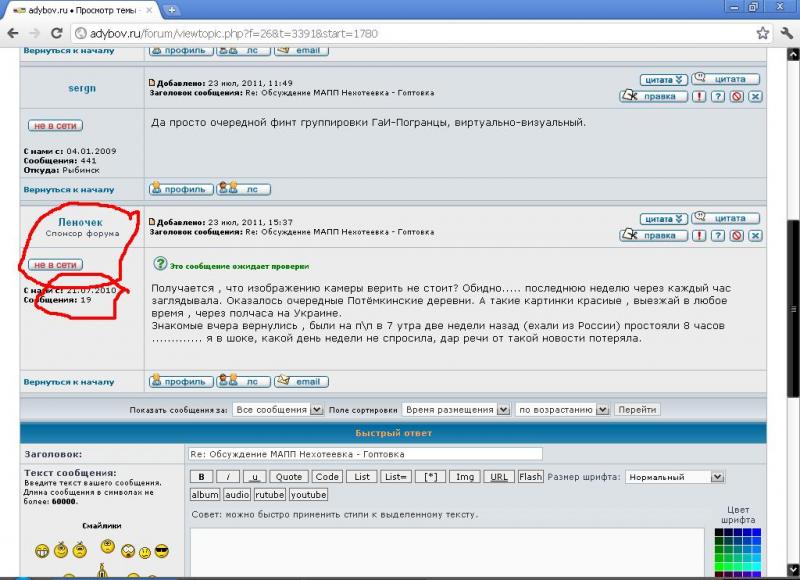Click the youtube BBCode button
The image size is (800, 580).
point(308,494)
